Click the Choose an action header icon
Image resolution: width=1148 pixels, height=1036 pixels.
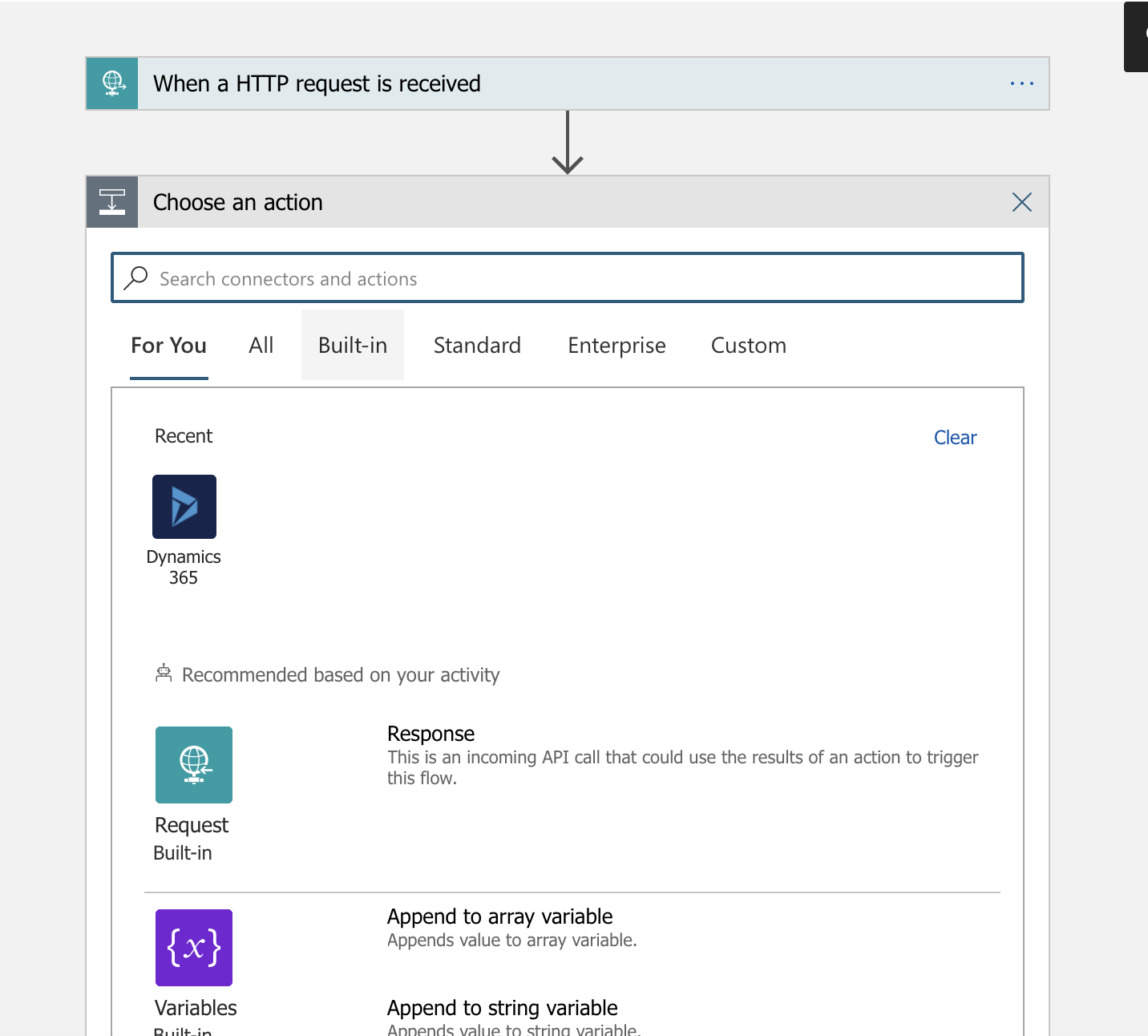click(x=112, y=202)
